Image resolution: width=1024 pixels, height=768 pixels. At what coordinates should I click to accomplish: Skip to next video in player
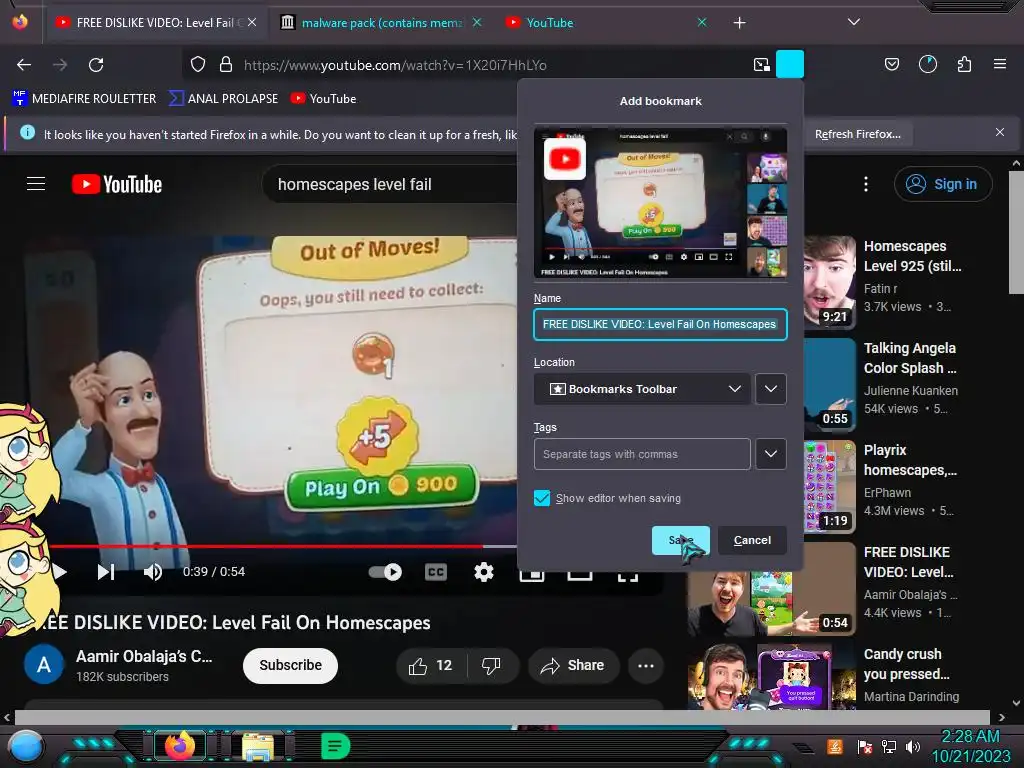[x=106, y=572]
